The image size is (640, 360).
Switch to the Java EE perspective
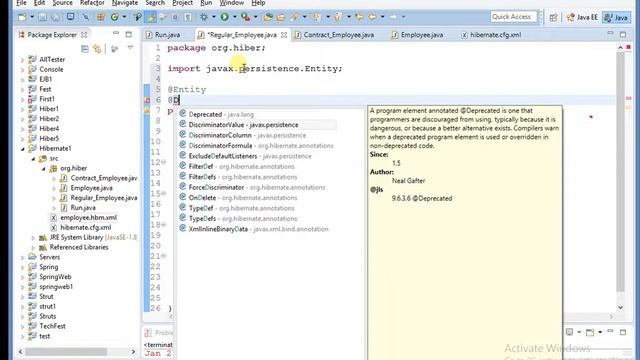tap(582, 17)
